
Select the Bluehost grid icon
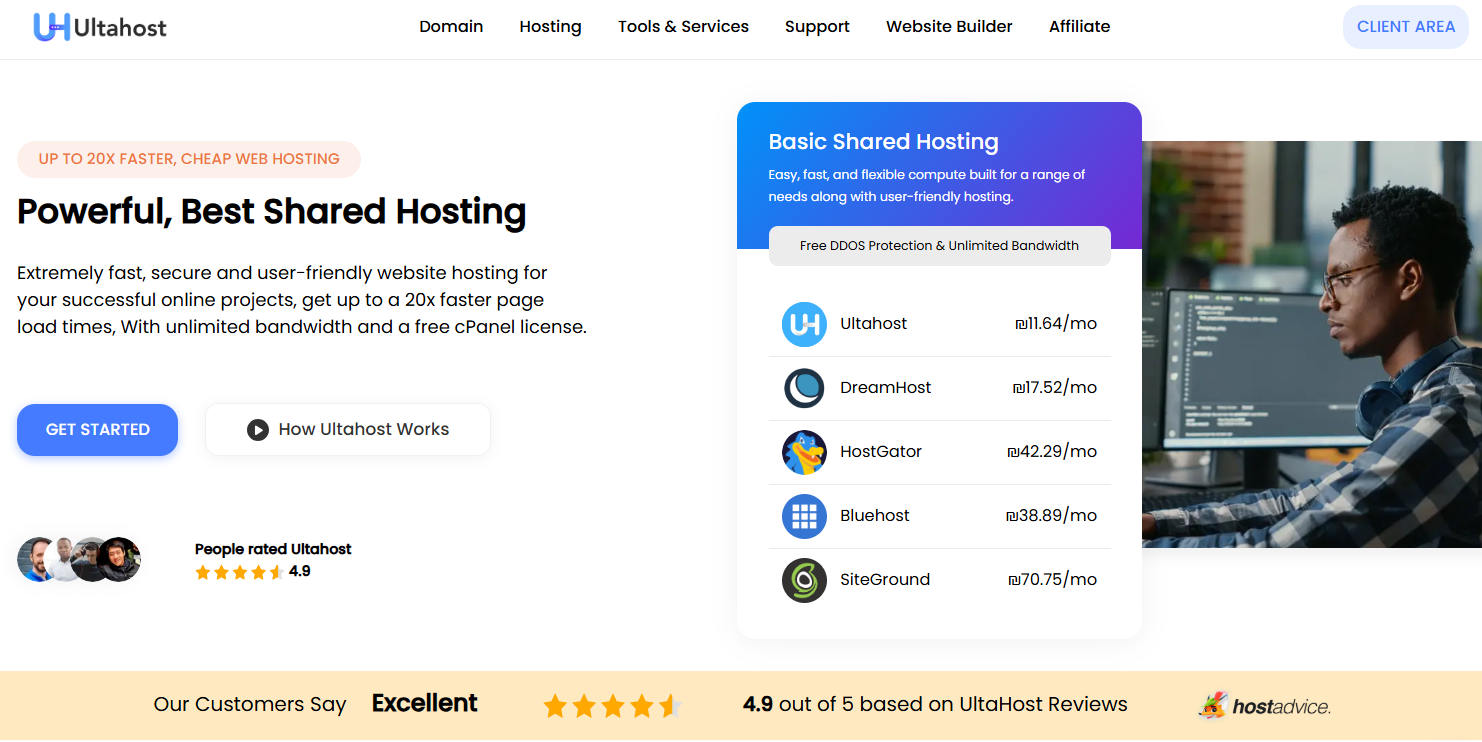click(x=804, y=516)
